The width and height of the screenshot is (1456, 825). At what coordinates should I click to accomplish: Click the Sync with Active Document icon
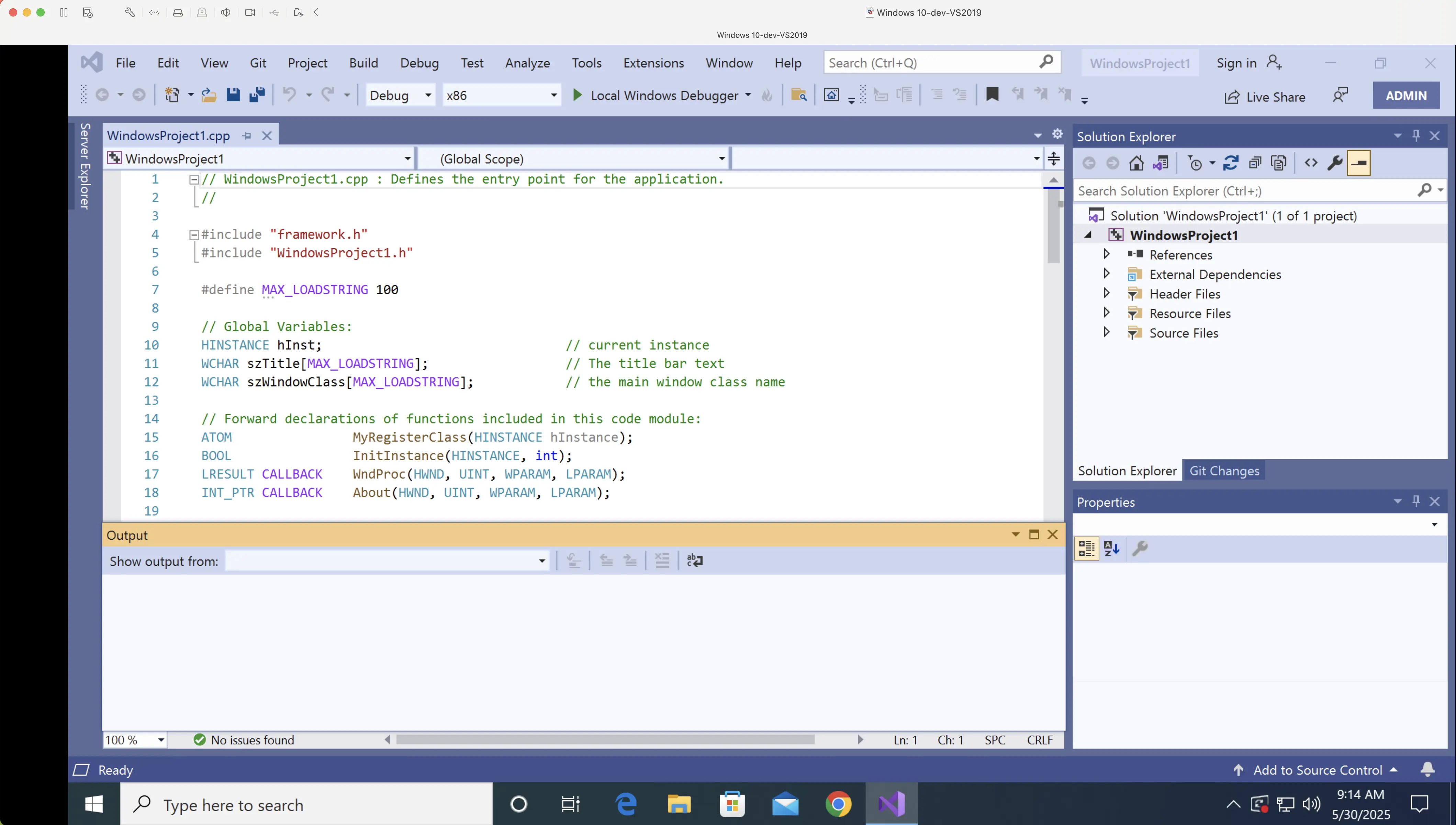pyautogui.click(x=1231, y=163)
